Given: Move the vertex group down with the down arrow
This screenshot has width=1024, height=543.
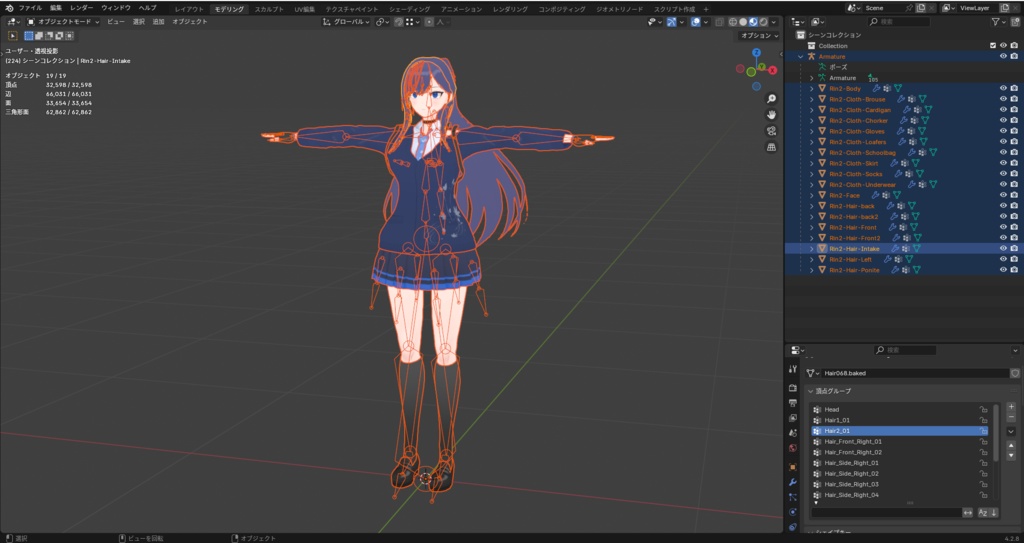Looking at the screenshot, I should tap(1012, 455).
